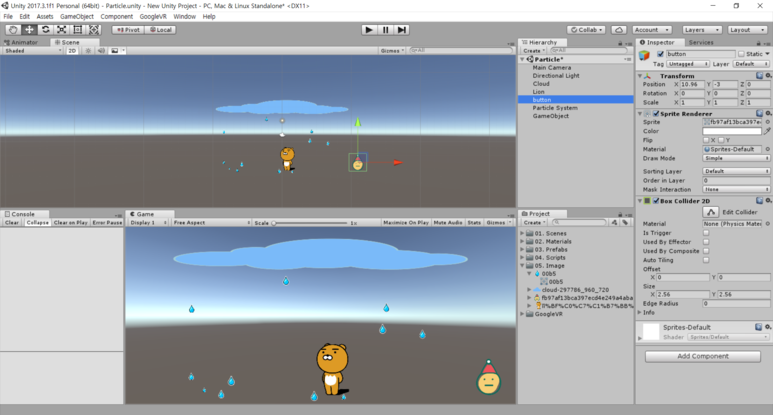
Task: Open the Layer Default dropdown
Action: [x=751, y=64]
